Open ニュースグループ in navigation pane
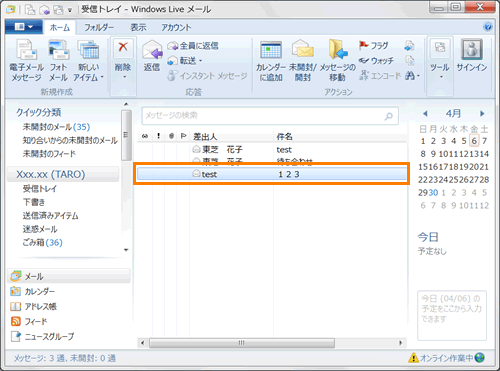This screenshot has height=371, width=500. click(x=42, y=336)
